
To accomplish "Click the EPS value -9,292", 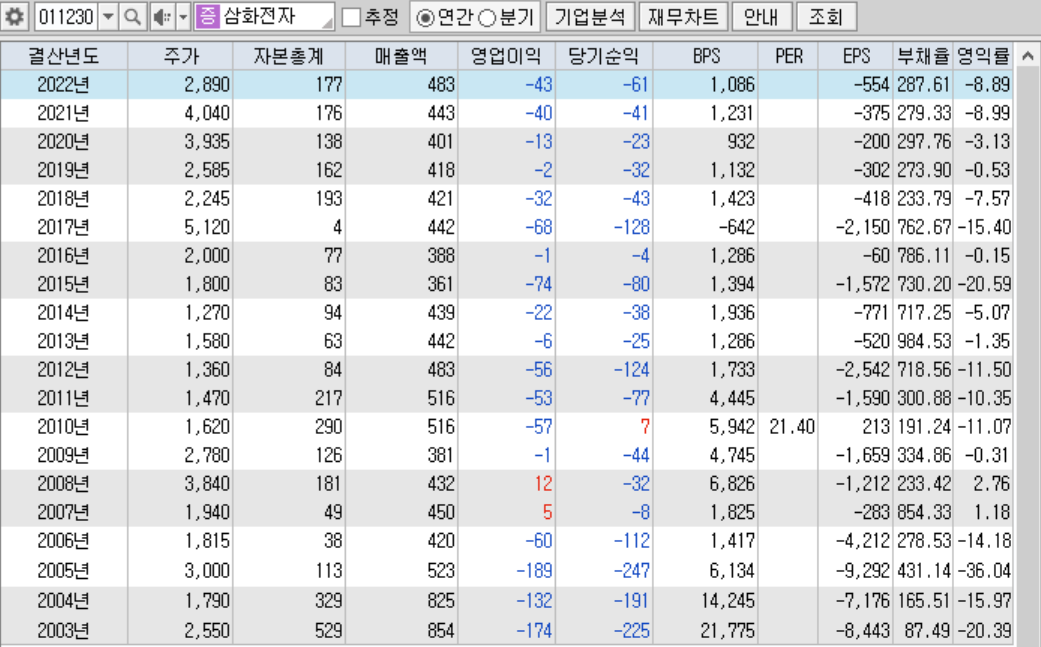I will click(862, 571).
